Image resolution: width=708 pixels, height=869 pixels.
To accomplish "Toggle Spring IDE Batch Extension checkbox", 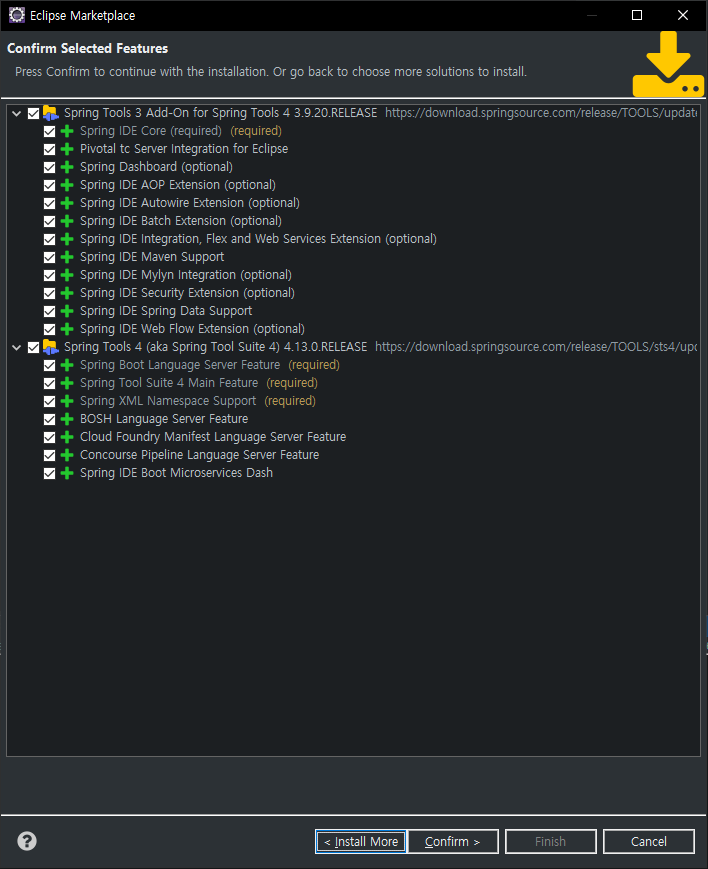I will (49, 221).
